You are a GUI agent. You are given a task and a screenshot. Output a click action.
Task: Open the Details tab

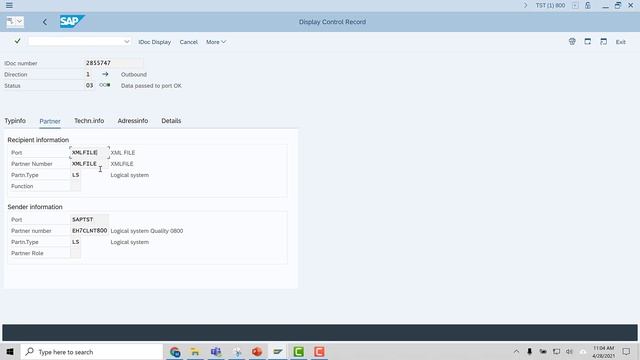tap(171, 121)
